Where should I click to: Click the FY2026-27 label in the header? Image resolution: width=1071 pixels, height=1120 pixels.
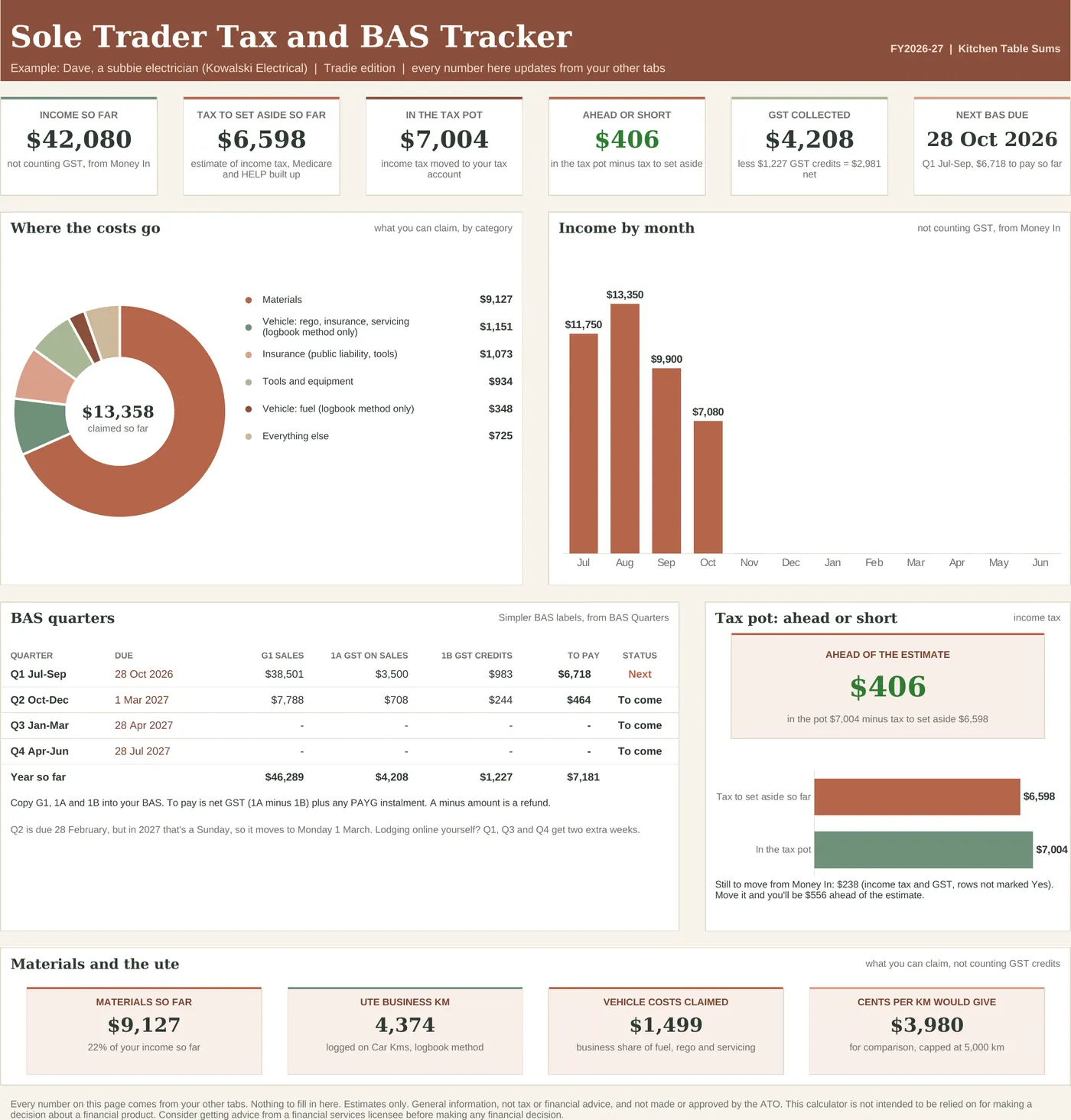(x=916, y=48)
